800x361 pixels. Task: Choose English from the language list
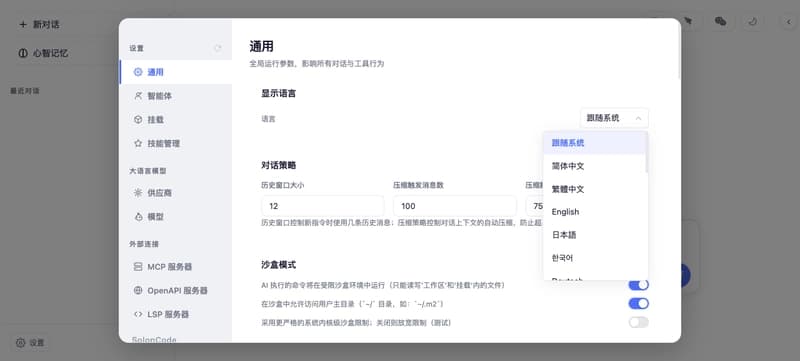pyautogui.click(x=594, y=212)
